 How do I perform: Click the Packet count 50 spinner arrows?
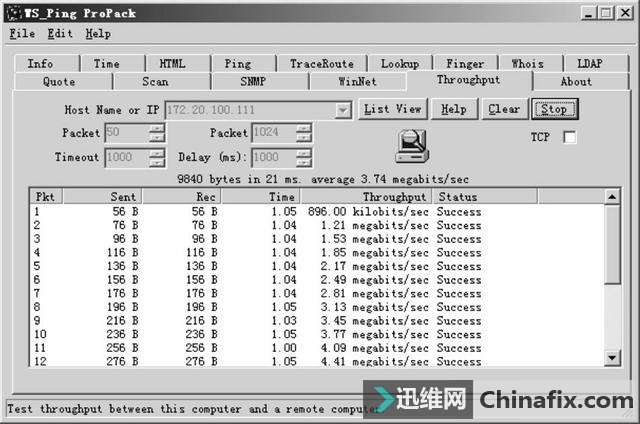pos(157,133)
